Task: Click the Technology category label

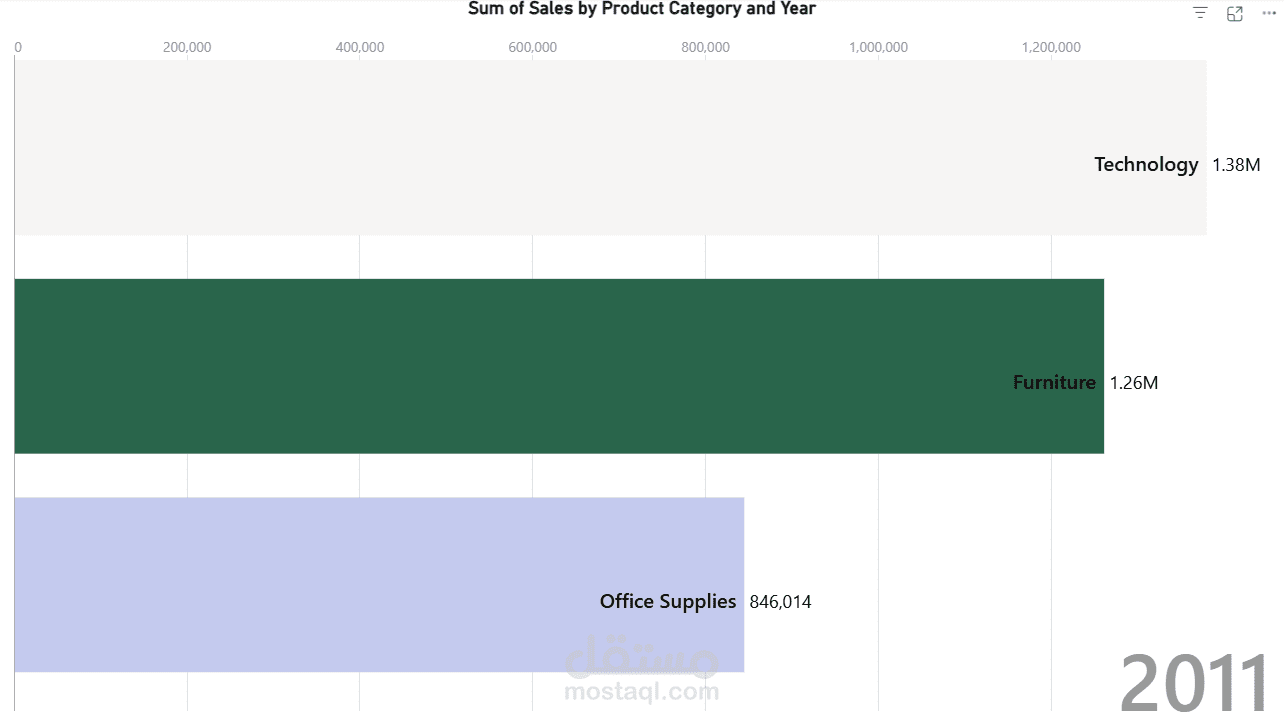Action: click(x=1146, y=165)
